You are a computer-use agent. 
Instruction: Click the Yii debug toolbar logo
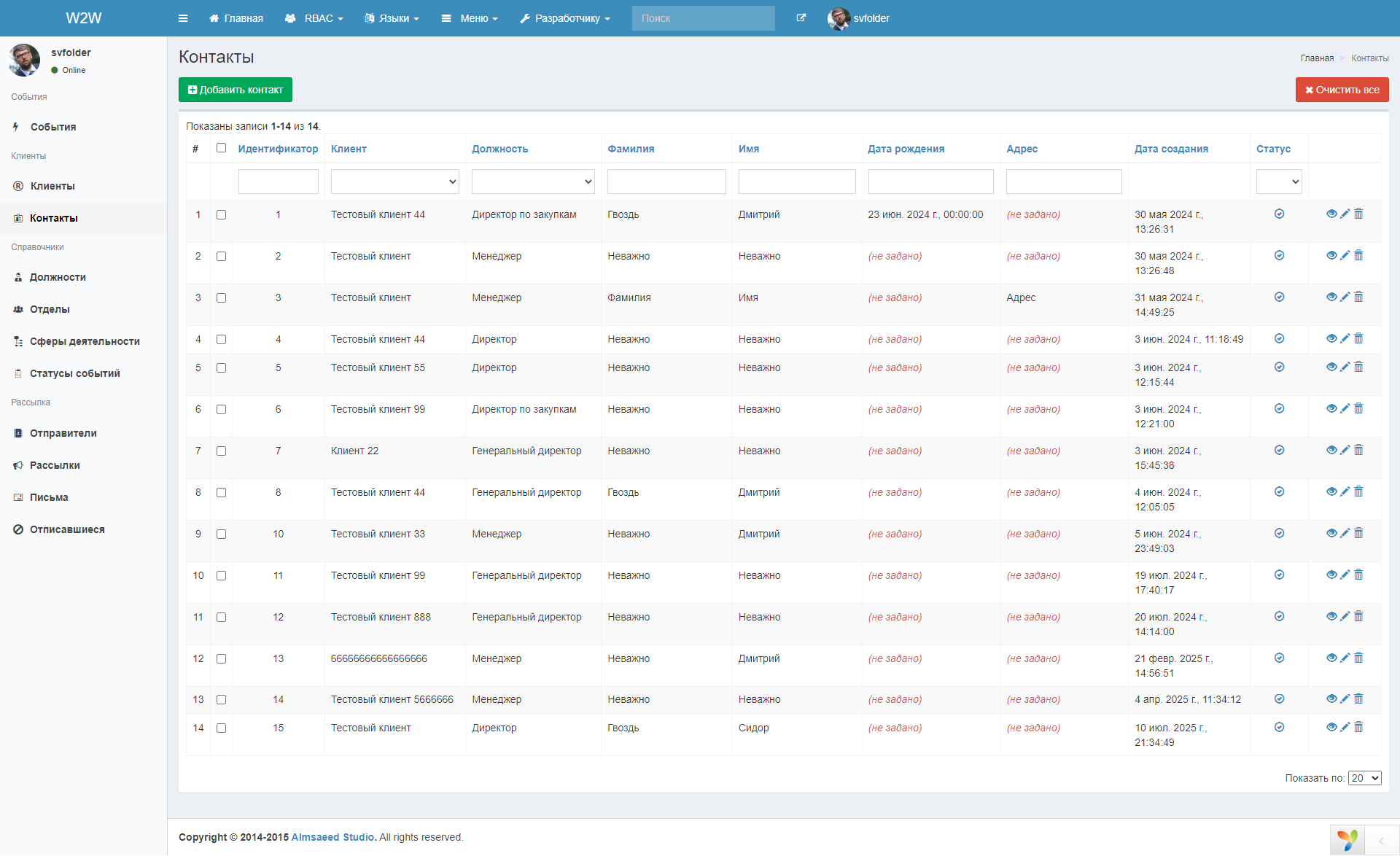1347,840
